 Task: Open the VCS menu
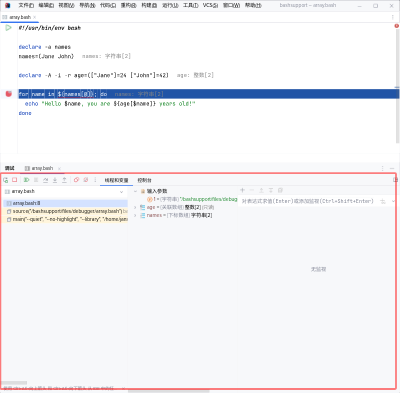(210, 5)
